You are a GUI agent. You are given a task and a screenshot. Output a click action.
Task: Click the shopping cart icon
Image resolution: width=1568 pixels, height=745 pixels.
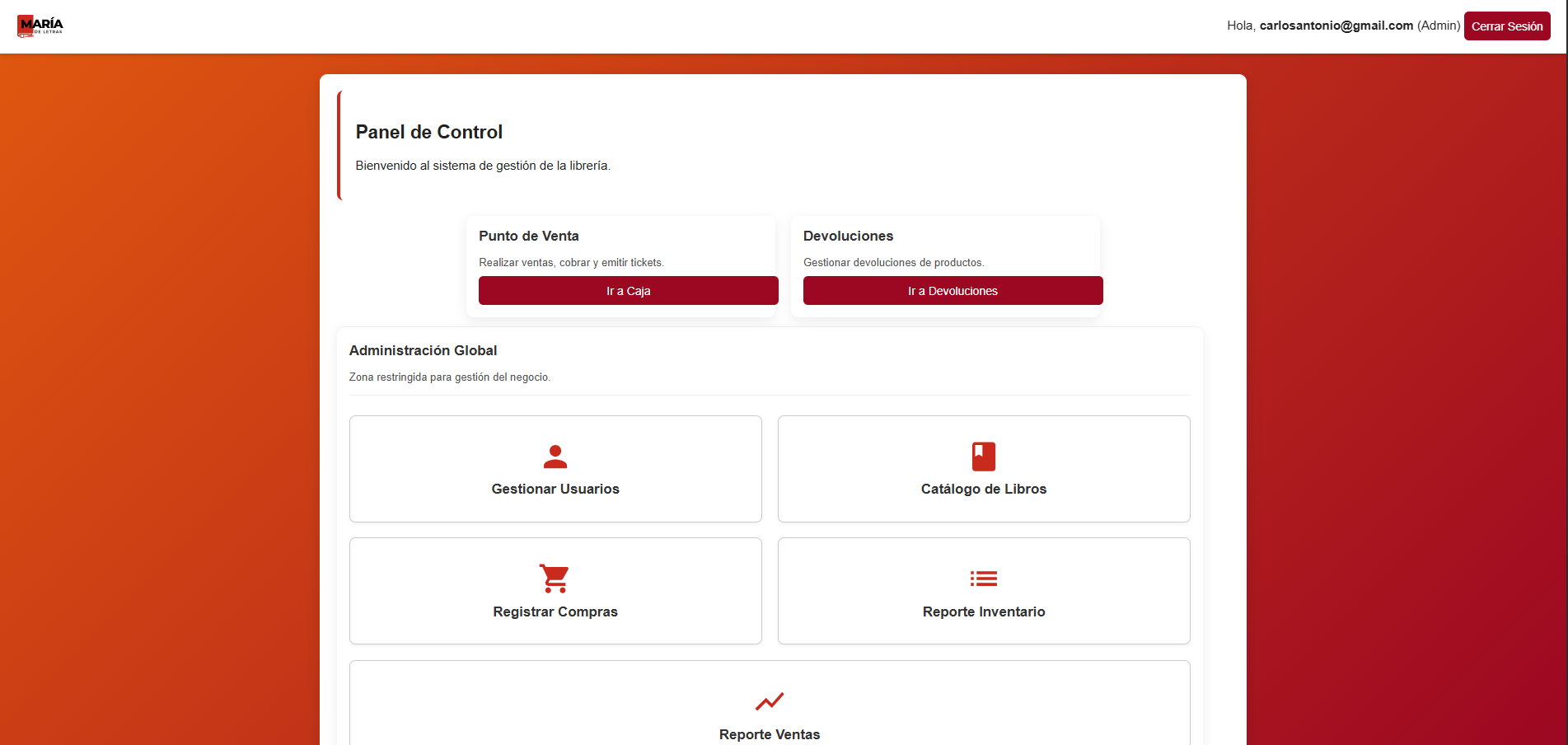(555, 579)
